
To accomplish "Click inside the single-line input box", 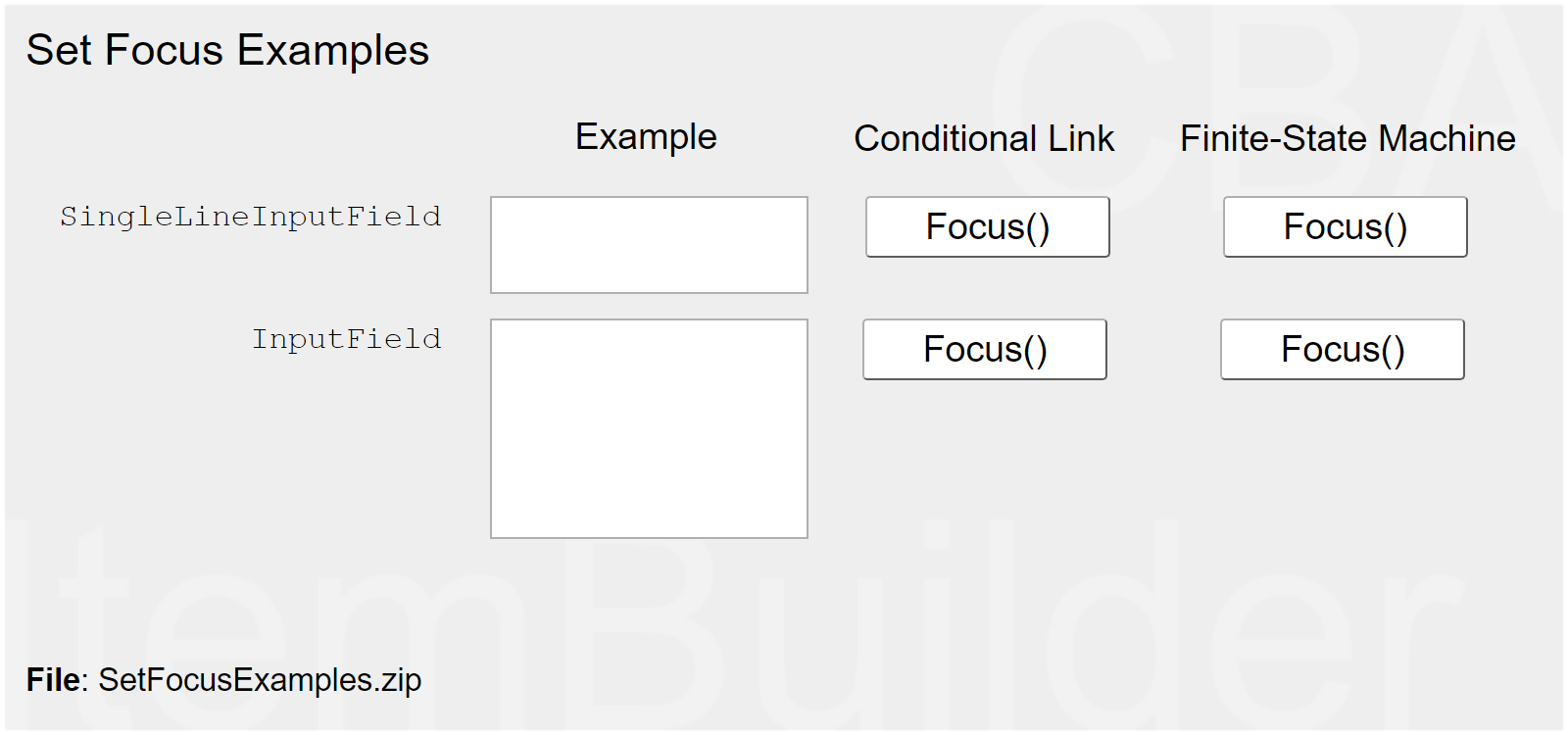I will [x=649, y=245].
